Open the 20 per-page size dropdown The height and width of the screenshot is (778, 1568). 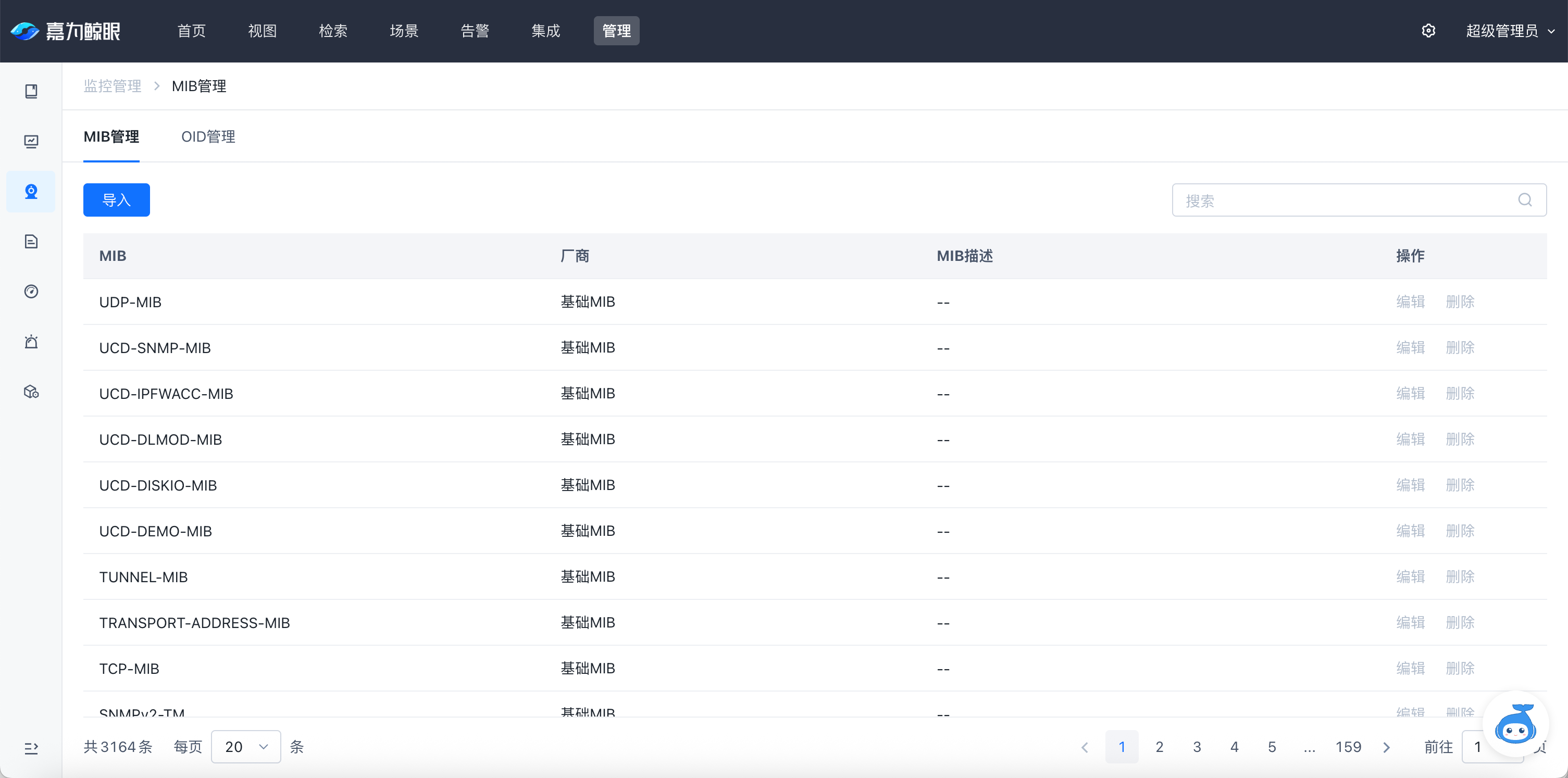coord(246,746)
